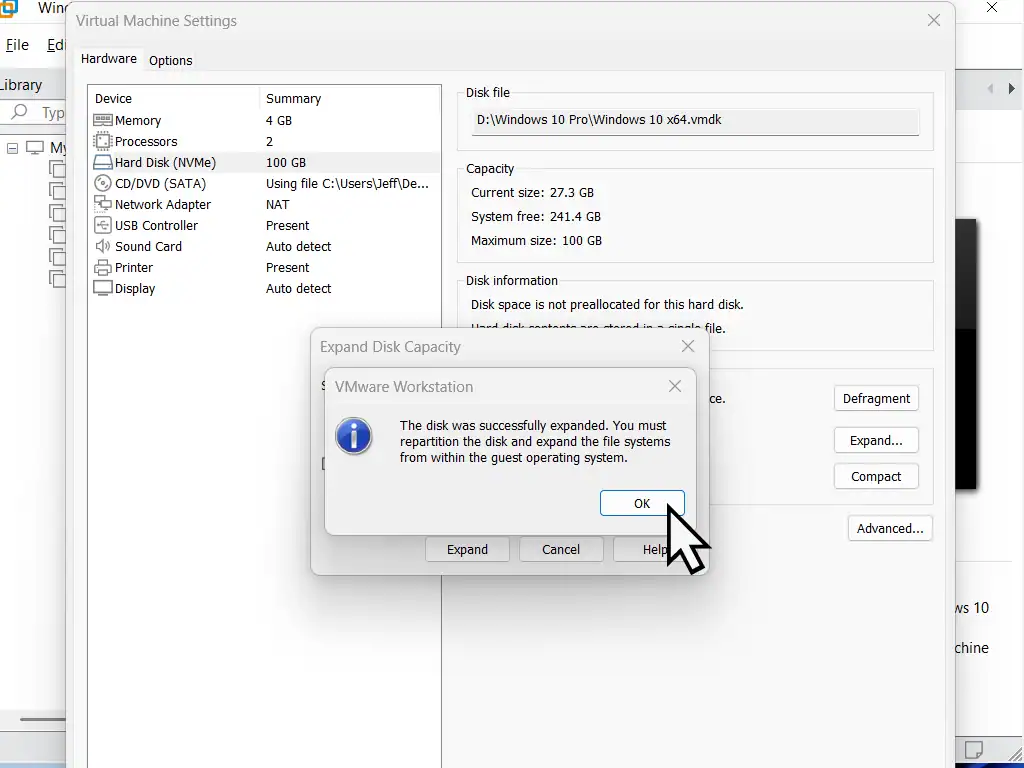Close the VMware Workstation message dialog
This screenshot has width=1024, height=768.
pos(675,386)
